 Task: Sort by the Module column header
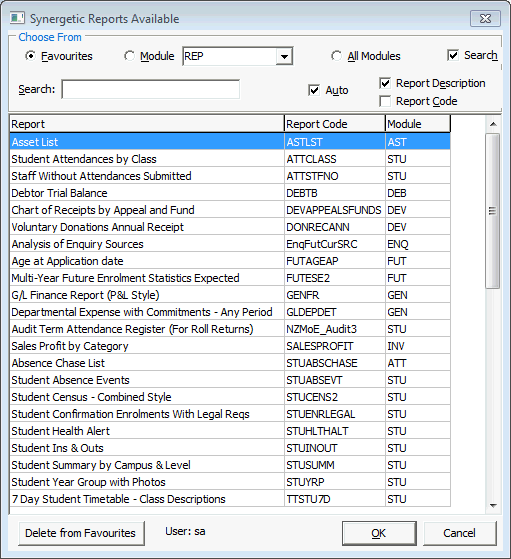(x=418, y=124)
